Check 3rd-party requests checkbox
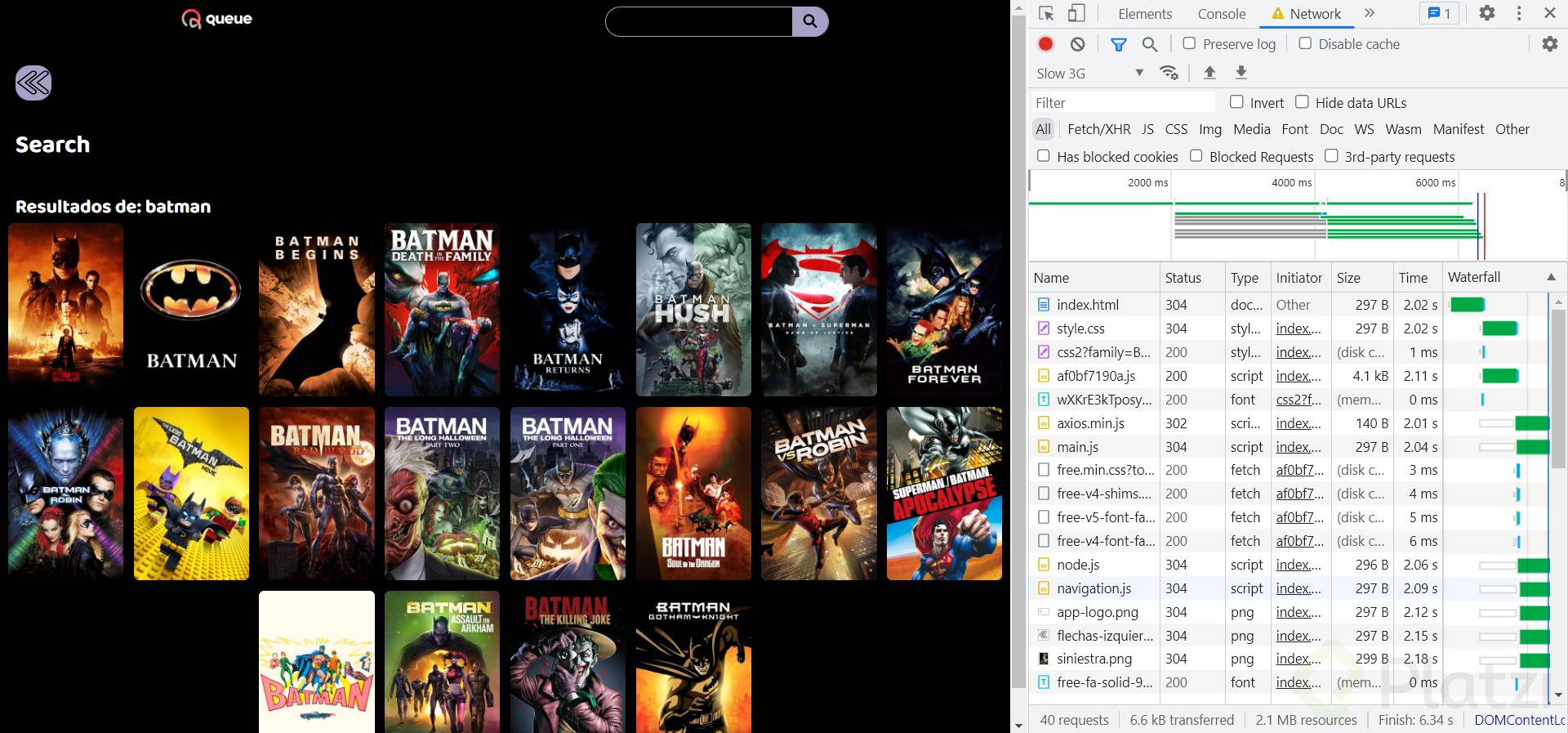 click(1331, 156)
